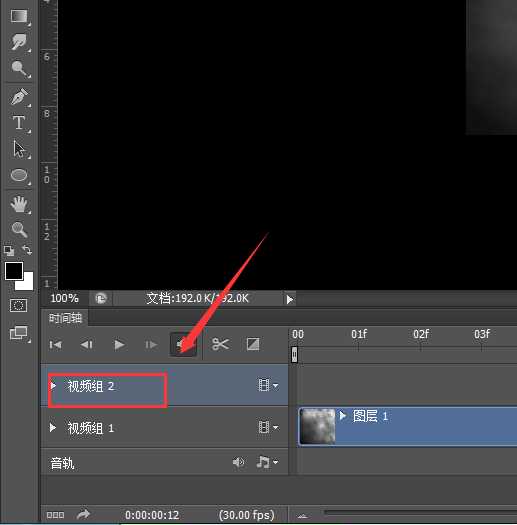Select the Zoom tool

tap(19, 229)
